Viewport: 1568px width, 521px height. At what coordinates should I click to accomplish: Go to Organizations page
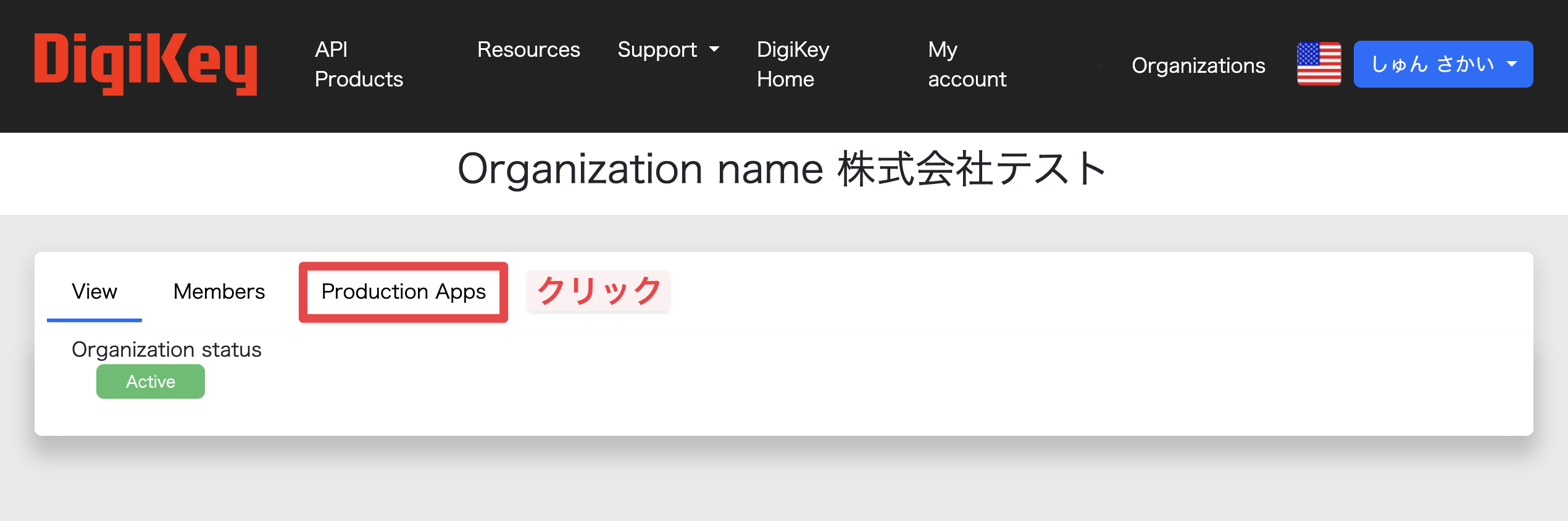click(x=1198, y=65)
